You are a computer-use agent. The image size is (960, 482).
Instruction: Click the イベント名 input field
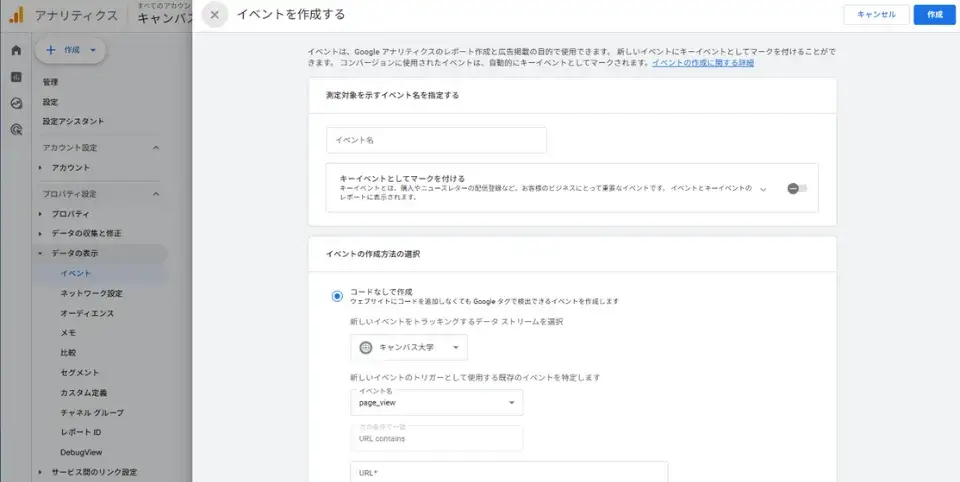pyautogui.click(x=437, y=140)
